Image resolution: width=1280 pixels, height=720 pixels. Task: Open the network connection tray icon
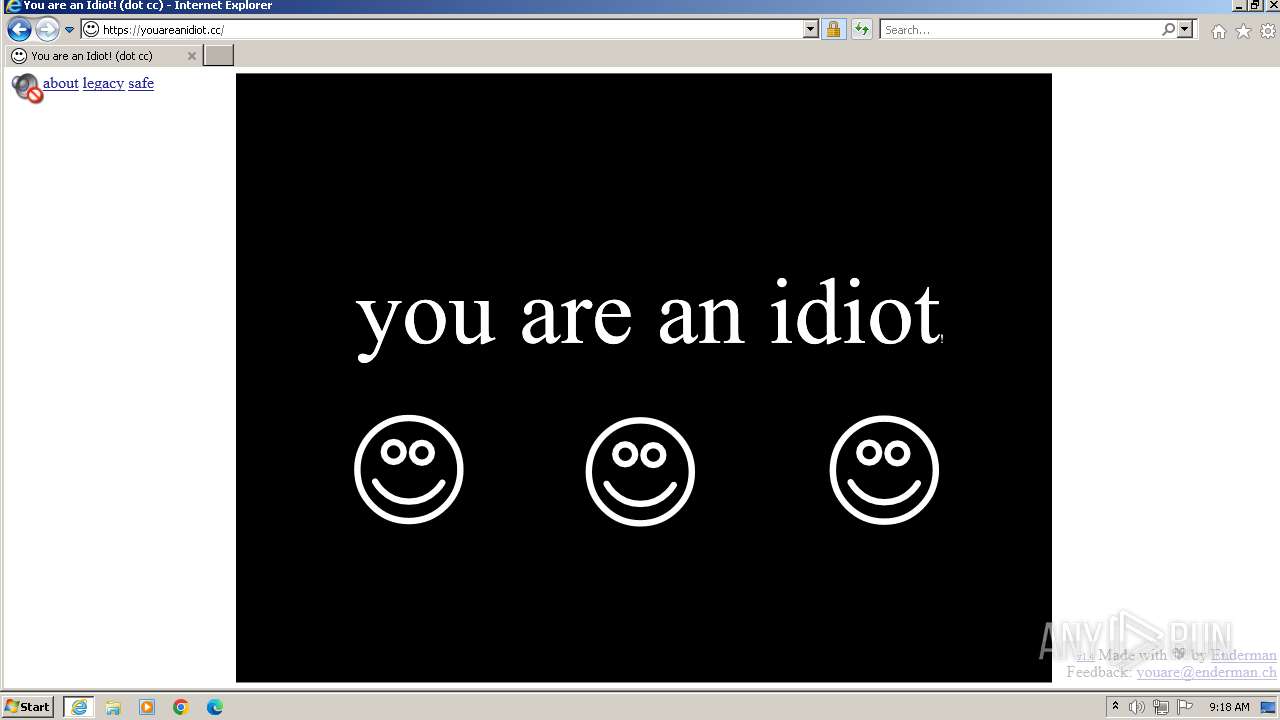click(x=1161, y=707)
